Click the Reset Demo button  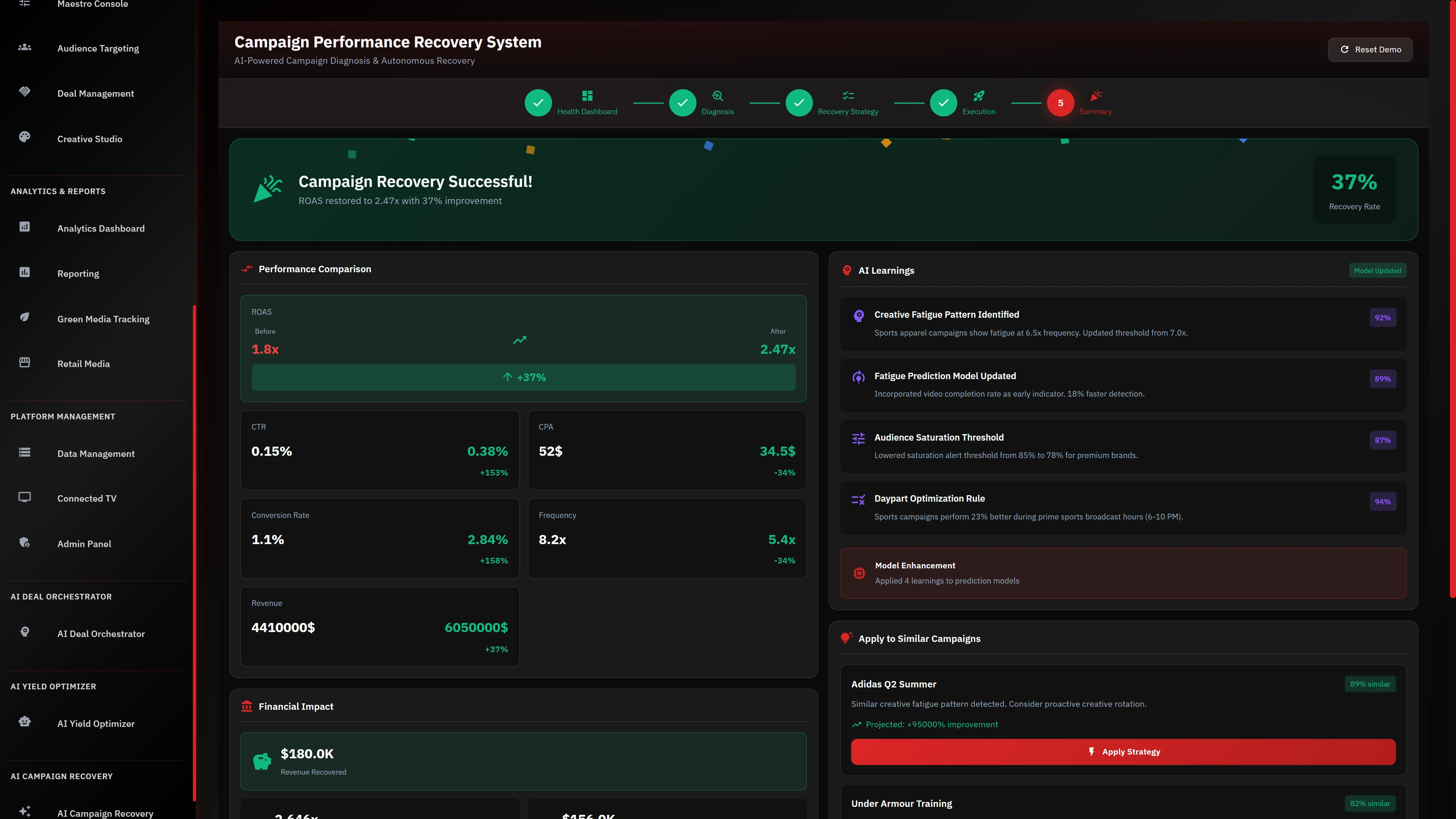1370,49
